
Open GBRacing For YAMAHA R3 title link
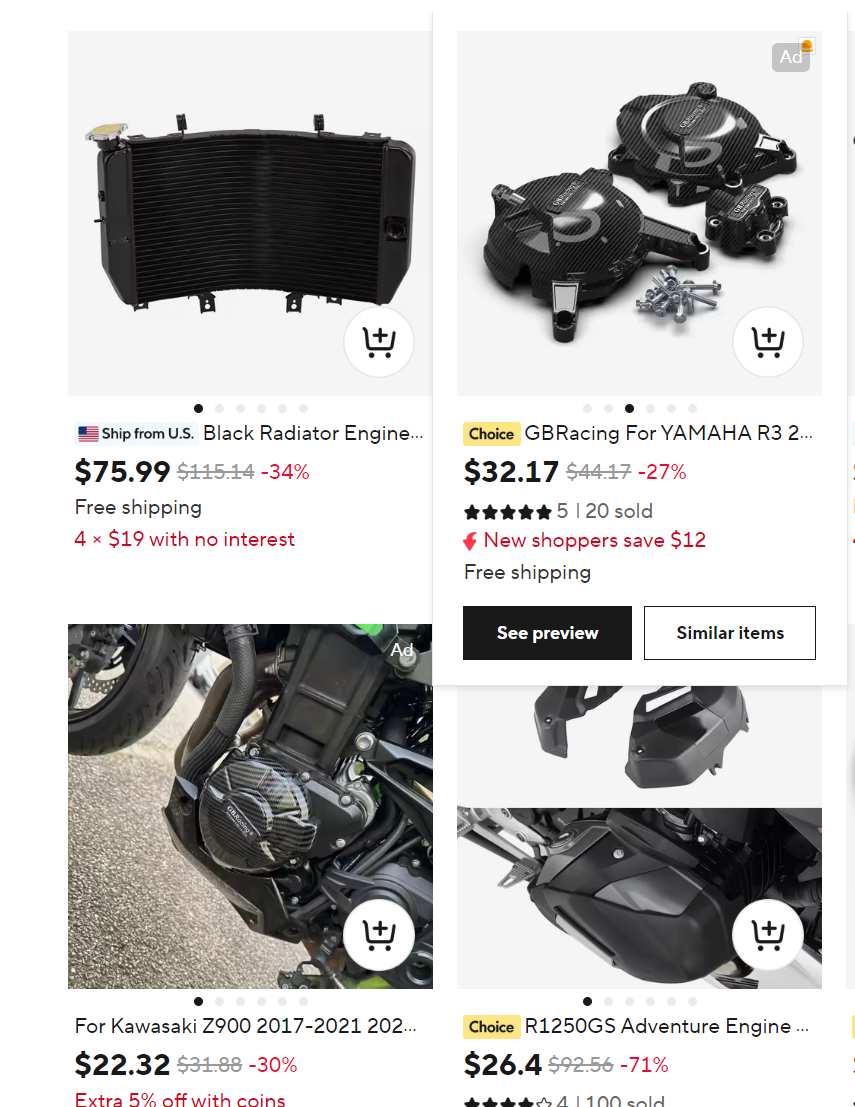click(668, 433)
